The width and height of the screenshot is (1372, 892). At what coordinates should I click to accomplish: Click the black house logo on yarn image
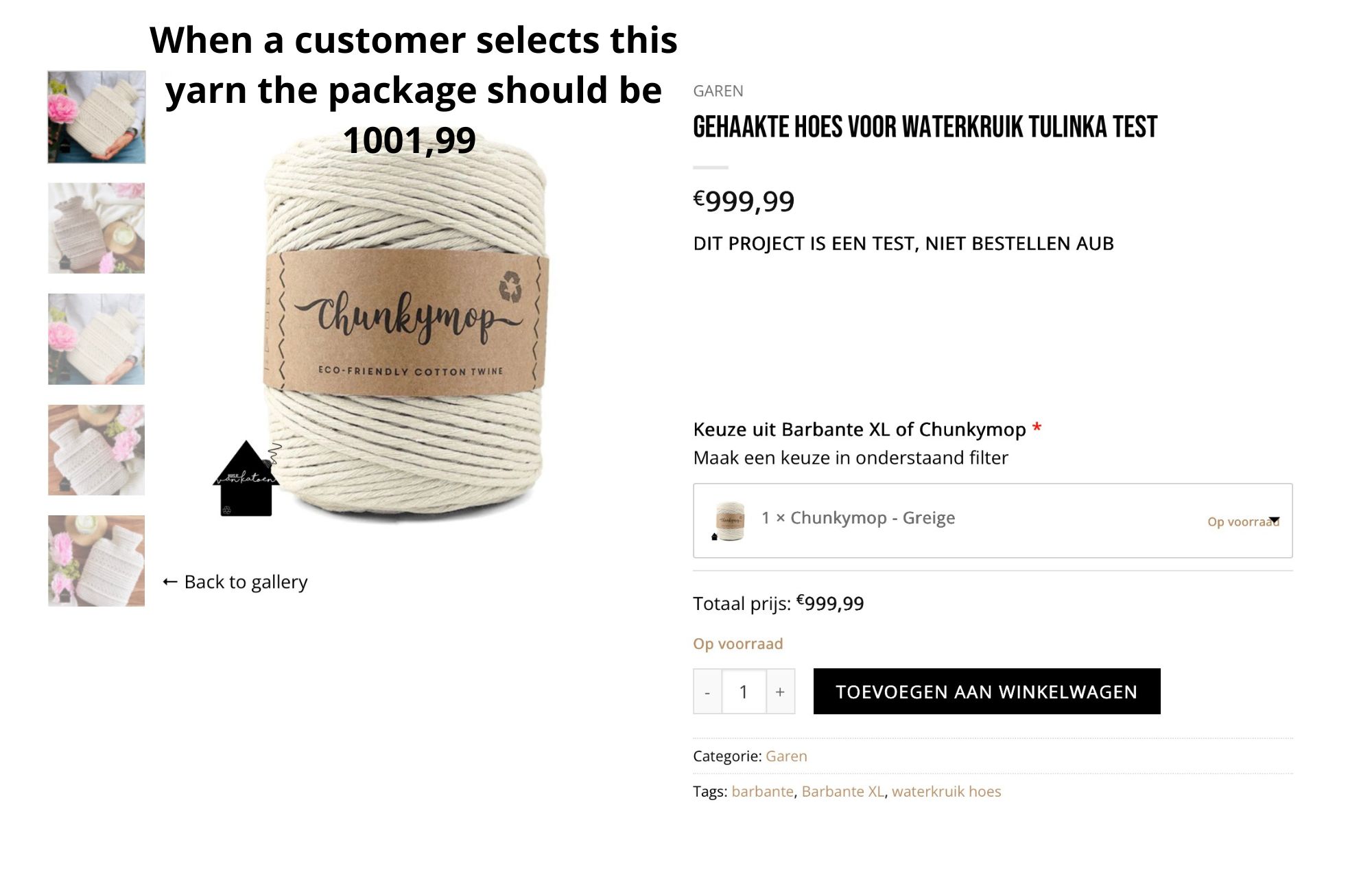(246, 480)
